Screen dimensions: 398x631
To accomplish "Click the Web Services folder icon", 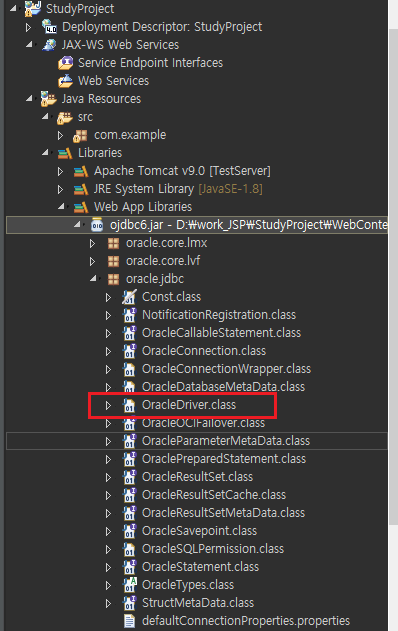I will coord(65,81).
